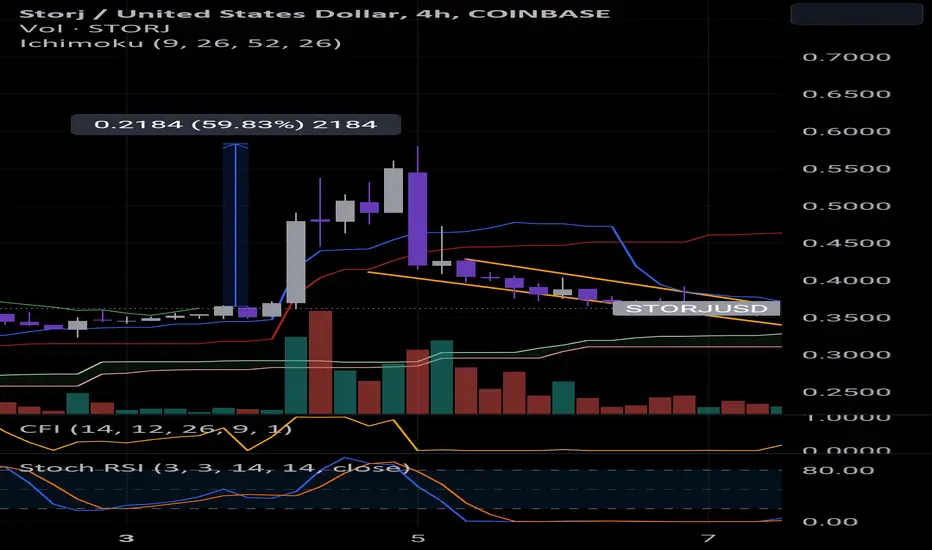Click the 0.5000 price axis label
932x550 pixels.
(846, 206)
